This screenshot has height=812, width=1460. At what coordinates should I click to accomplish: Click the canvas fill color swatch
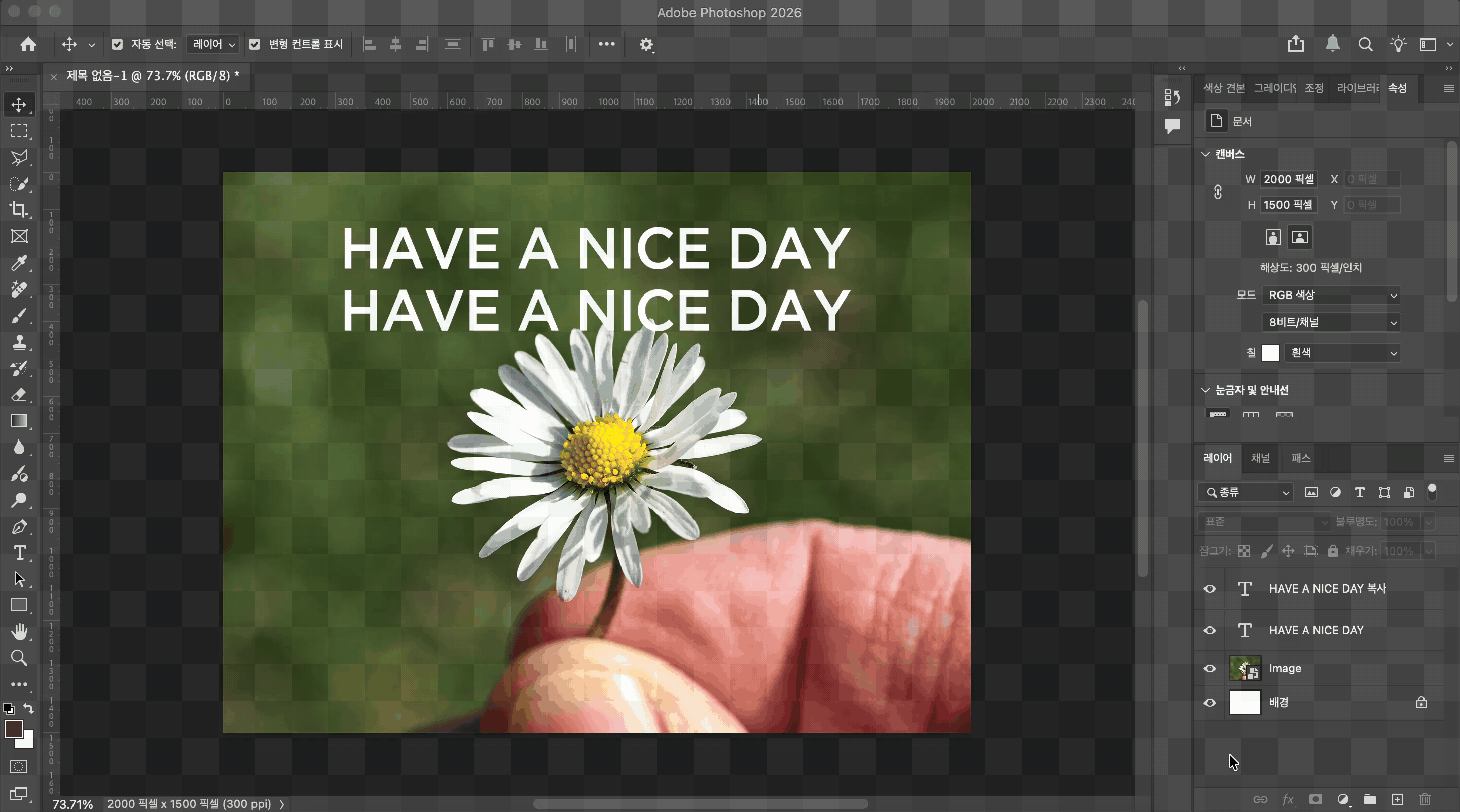[1270, 353]
